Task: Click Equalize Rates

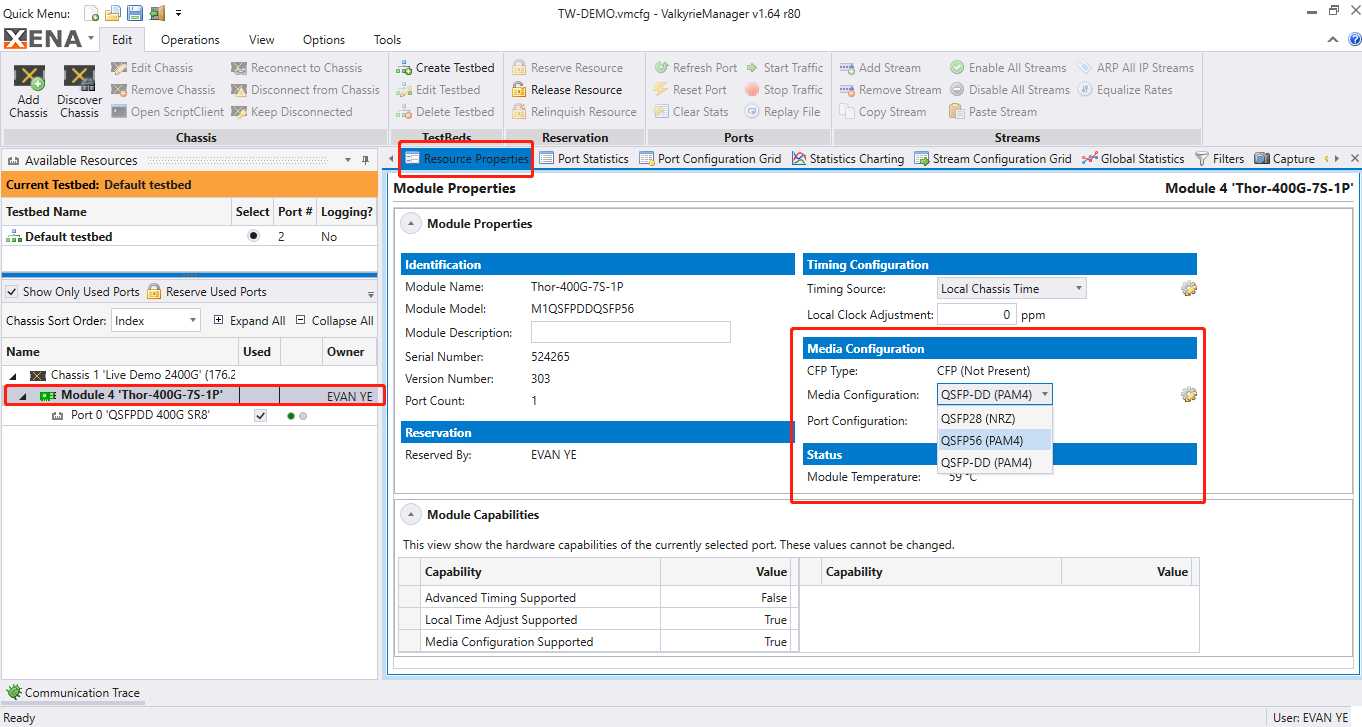Action: click(1124, 90)
